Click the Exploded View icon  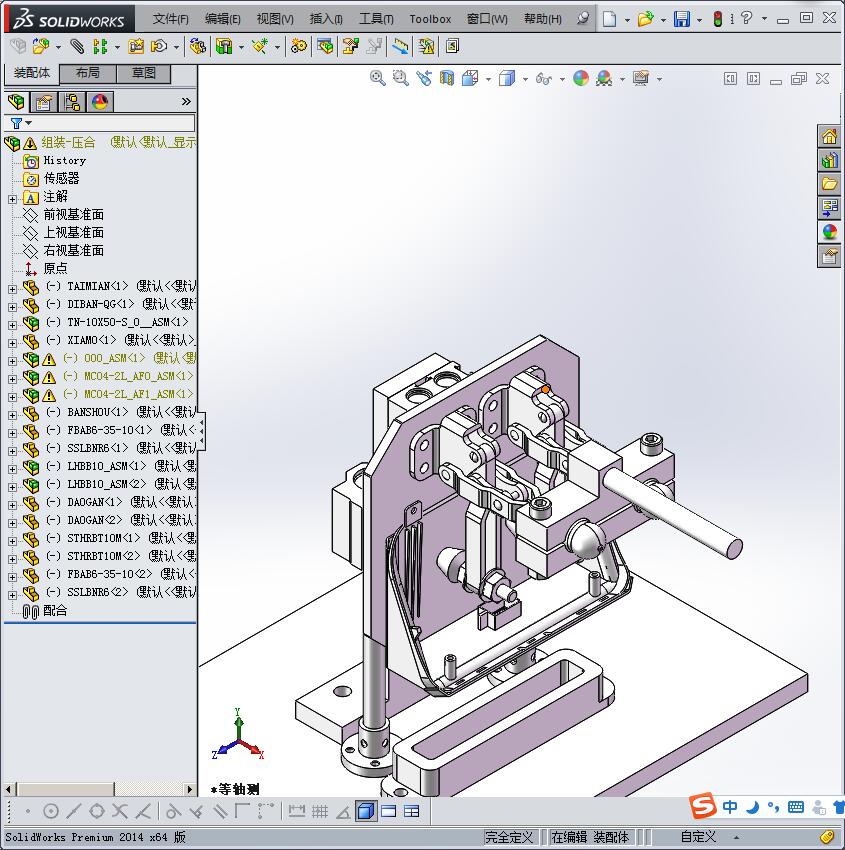pyautogui.click(x=350, y=47)
